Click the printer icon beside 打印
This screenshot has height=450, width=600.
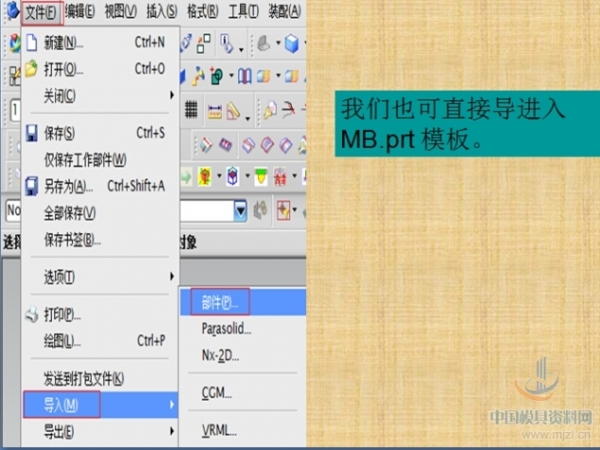(x=32, y=315)
